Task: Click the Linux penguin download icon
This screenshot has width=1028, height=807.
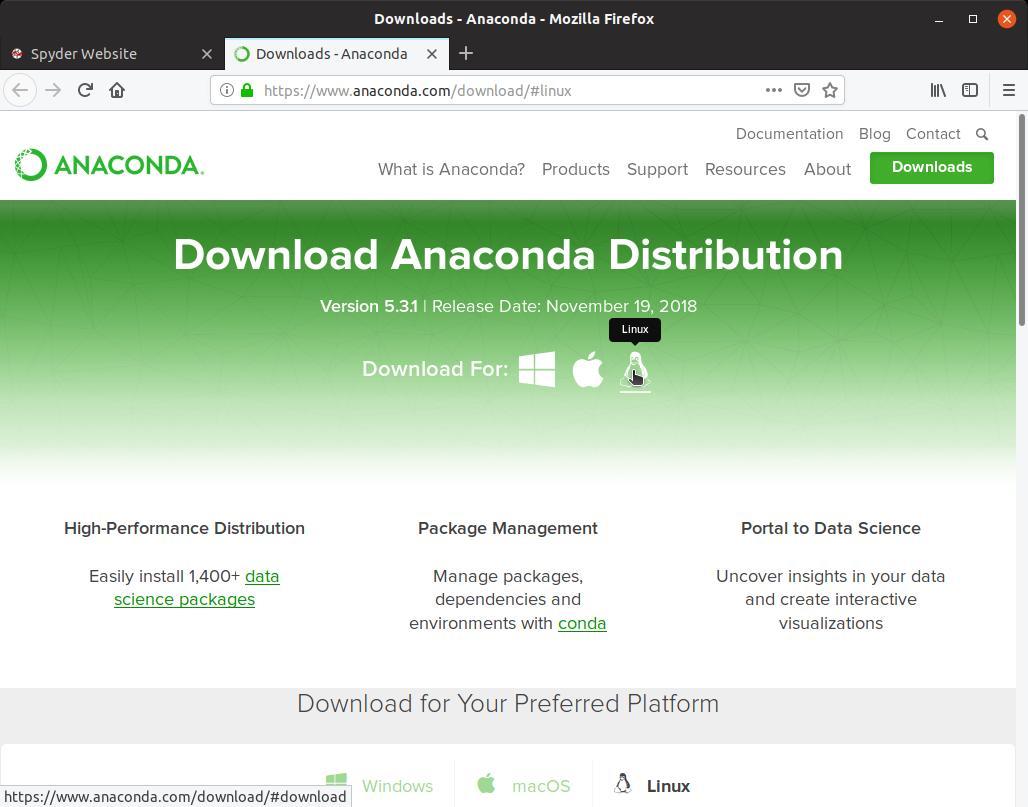Action: coord(635,370)
